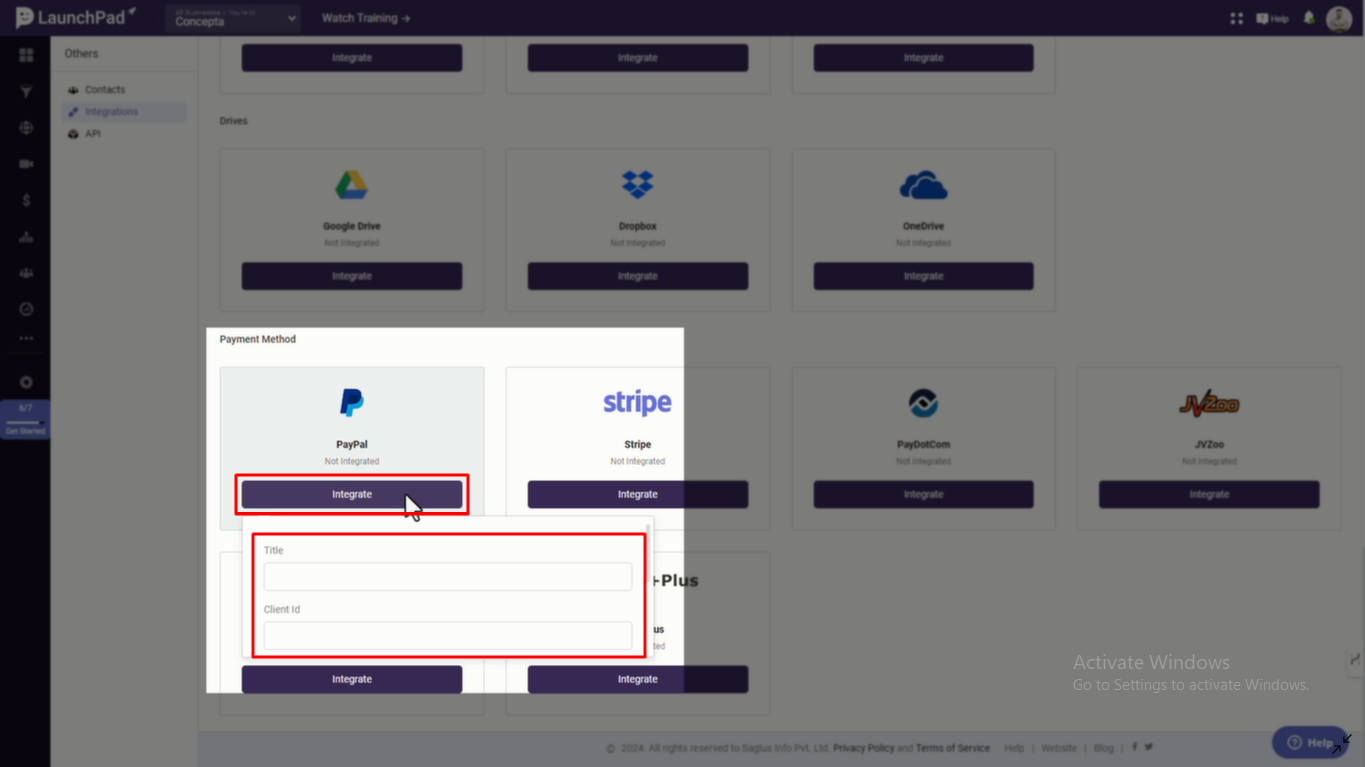Click the Dropbox card title
Screen dimensions: 1365x767
pos(638,226)
